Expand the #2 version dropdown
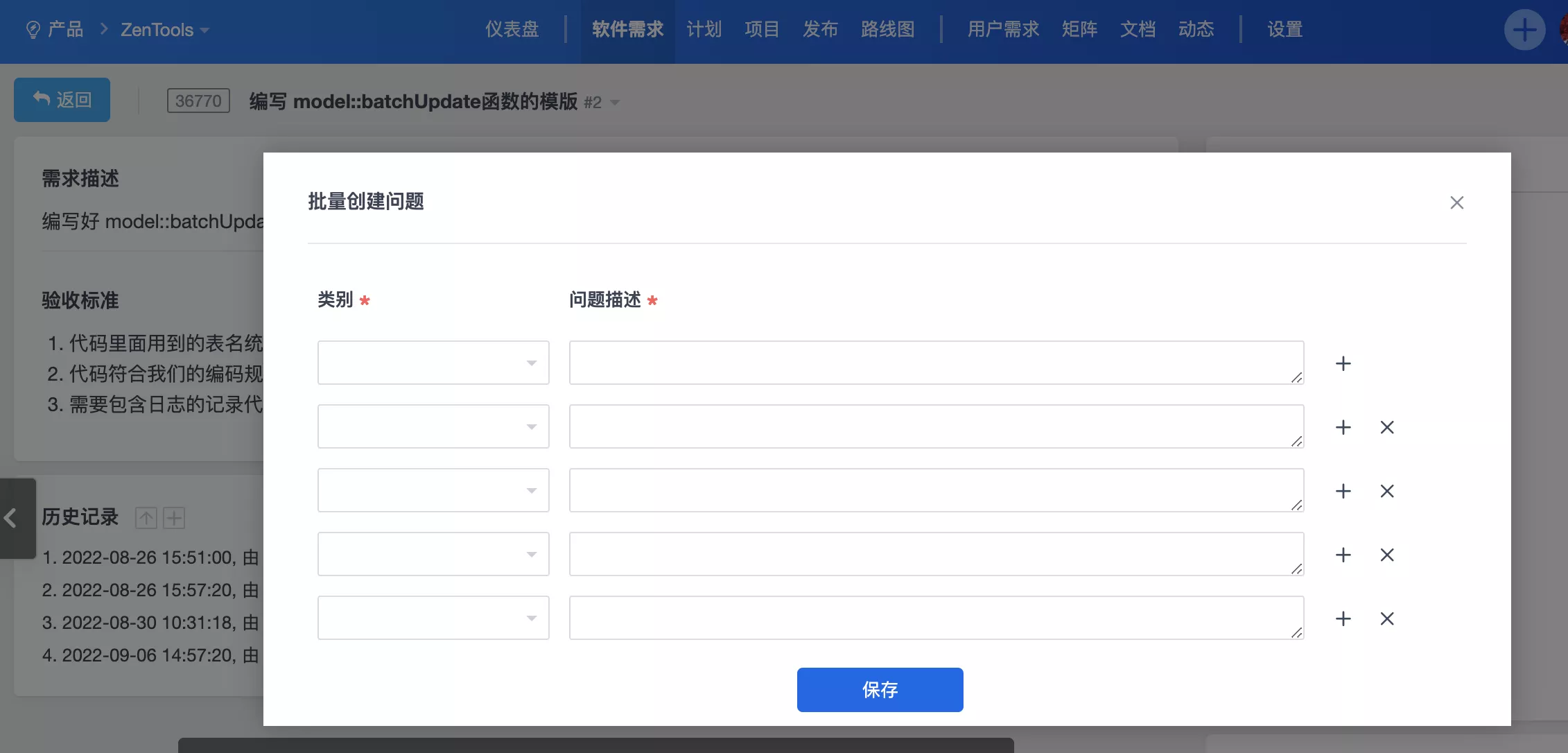The height and width of the screenshot is (753, 1568). coord(602,103)
